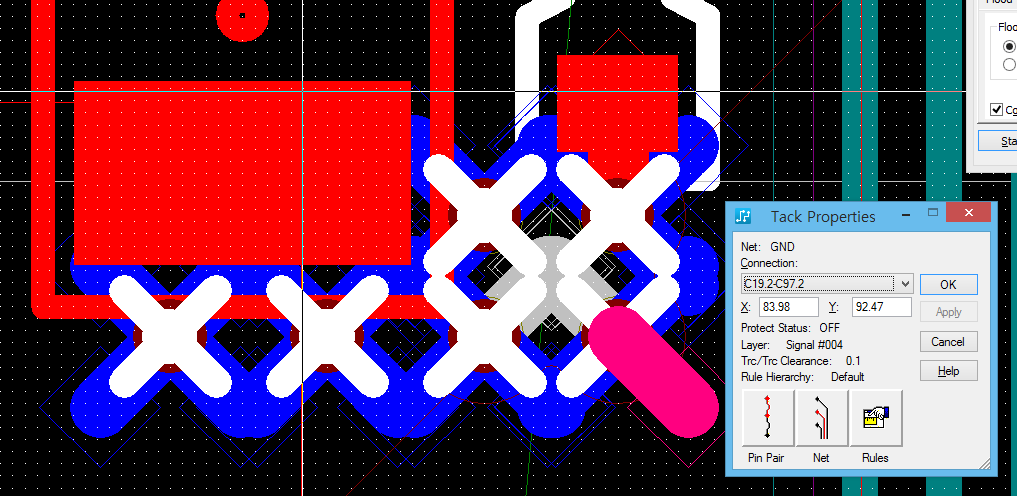Toggle the checked checkbox in Flood panel
This screenshot has width=1017, height=496.
996,109
